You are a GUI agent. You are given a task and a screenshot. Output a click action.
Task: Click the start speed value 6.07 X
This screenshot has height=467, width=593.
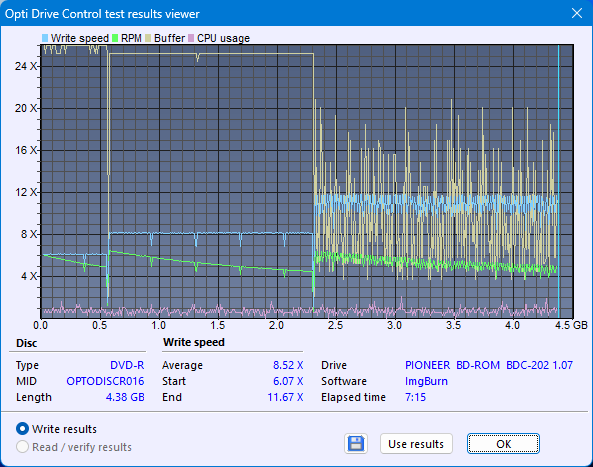[288, 381]
